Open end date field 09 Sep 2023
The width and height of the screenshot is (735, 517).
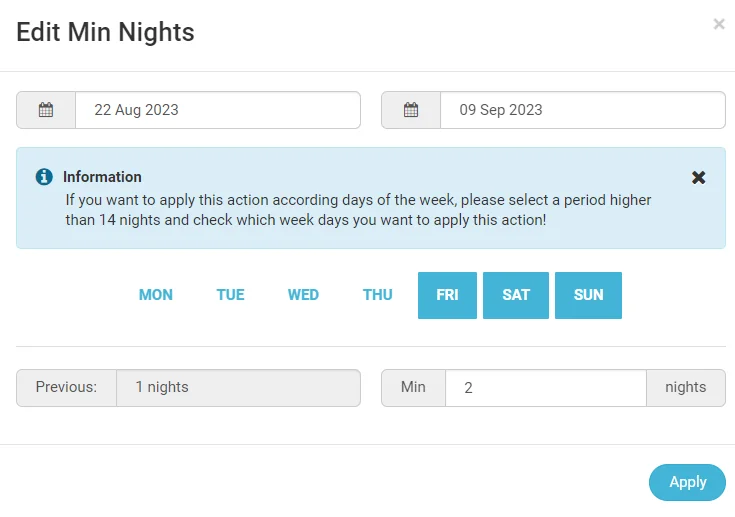[582, 110]
